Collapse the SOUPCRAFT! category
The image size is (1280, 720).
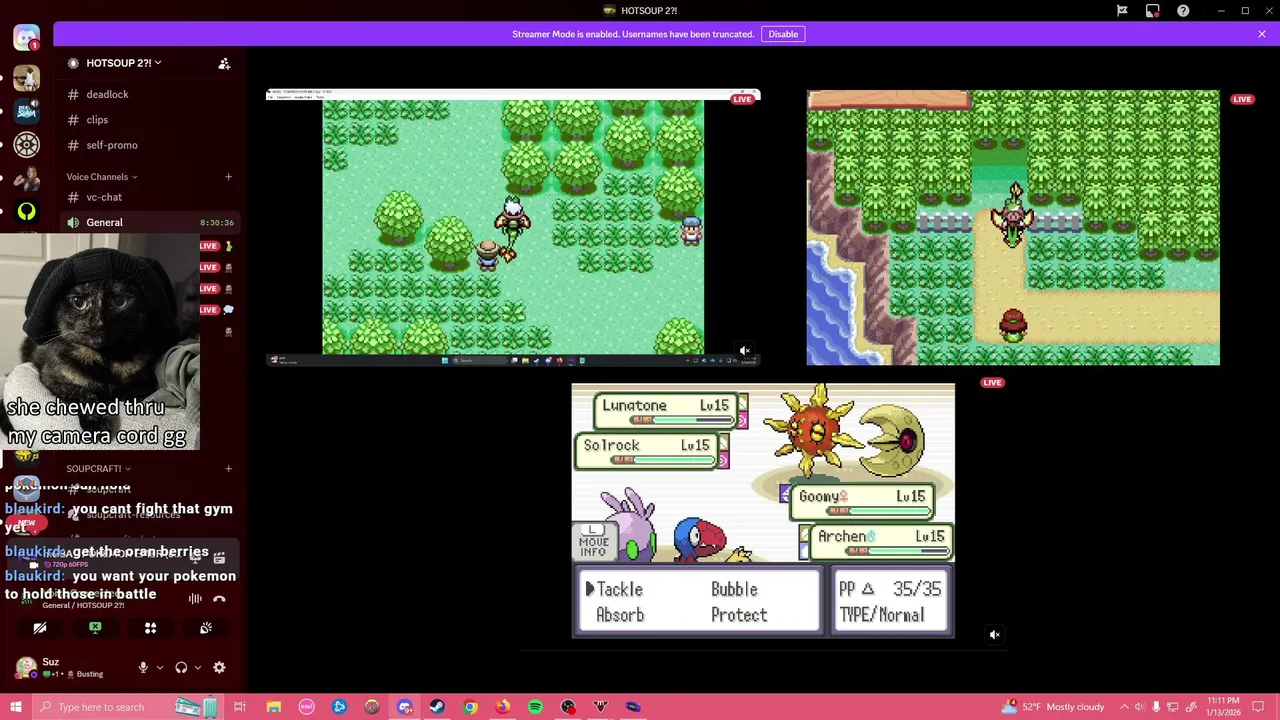click(98, 468)
